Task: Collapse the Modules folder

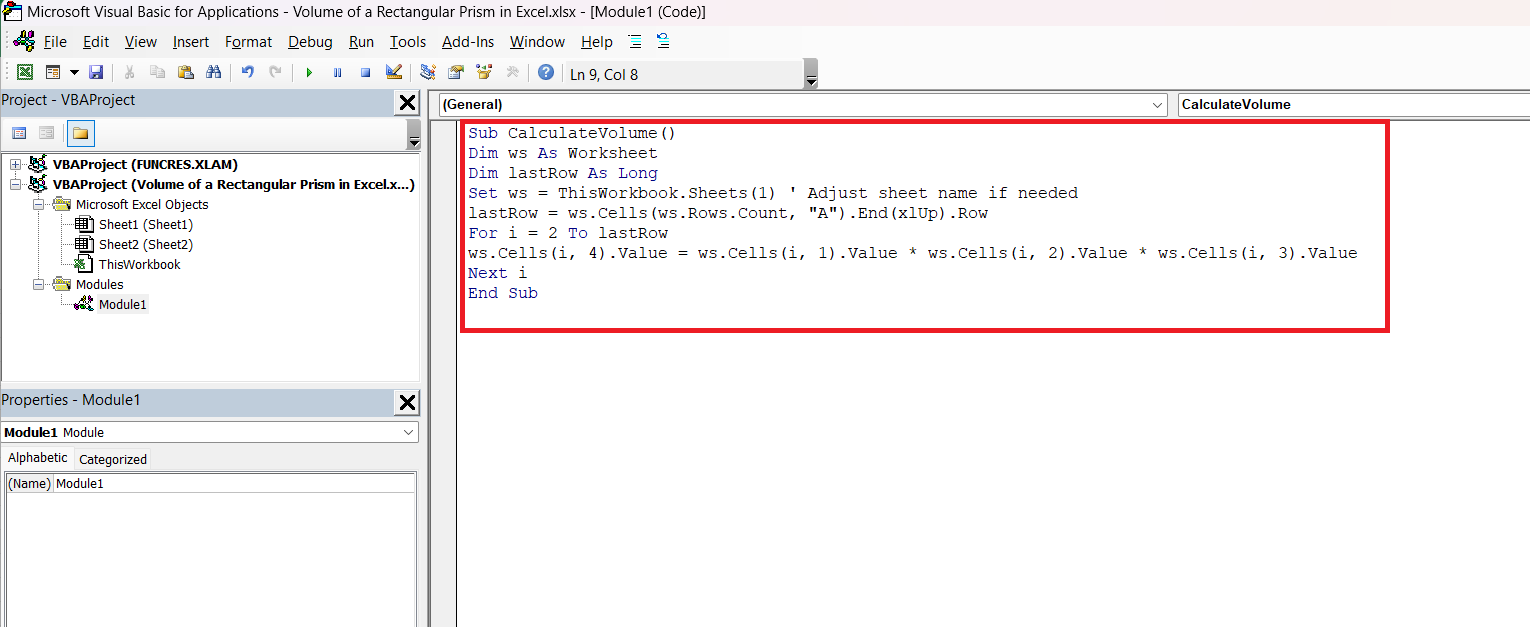Action: [x=38, y=284]
